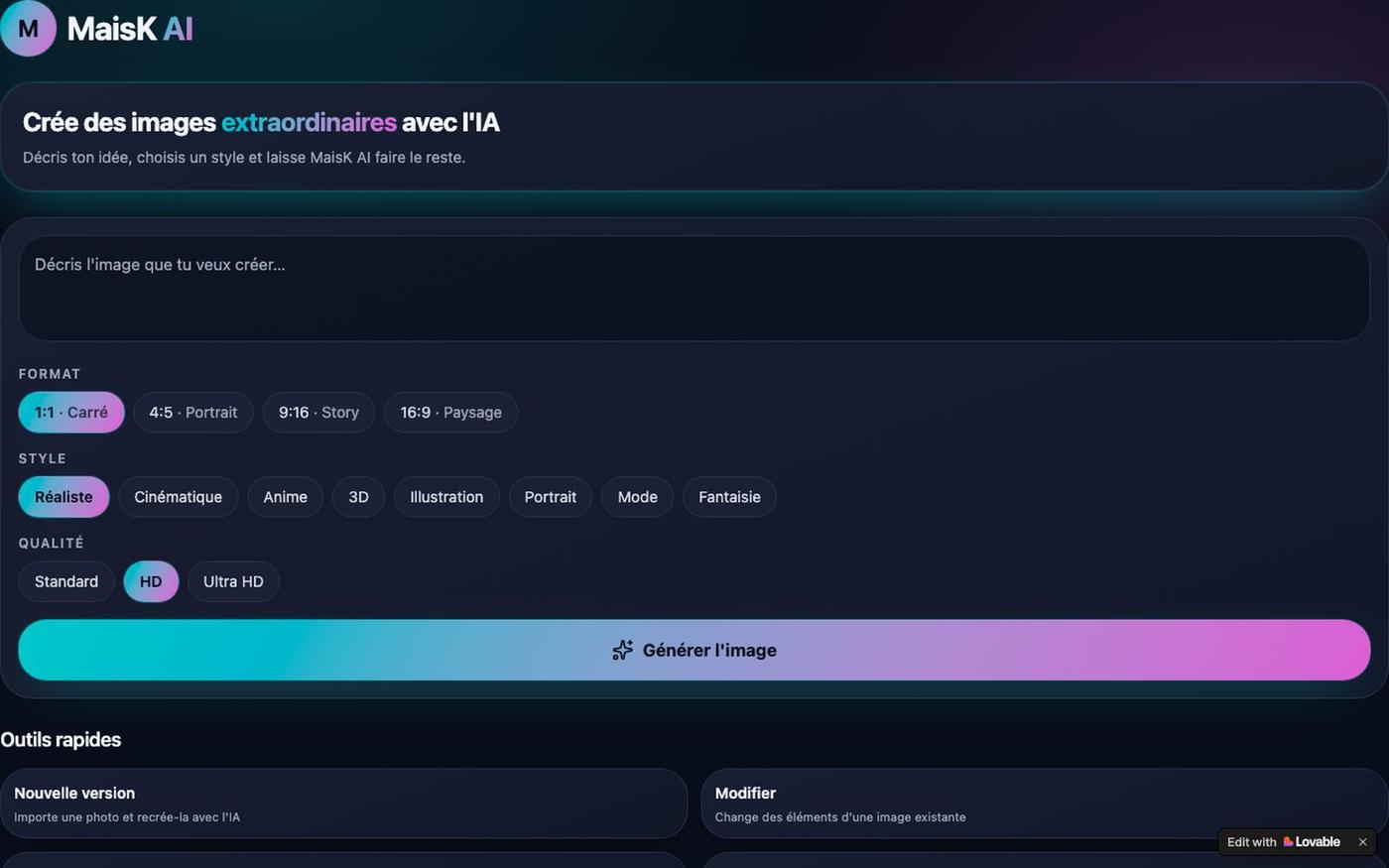This screenshot has height=868, width=1389.
Task: Click the sparkle icon in Générer l'image
Action: pos(622,650)
